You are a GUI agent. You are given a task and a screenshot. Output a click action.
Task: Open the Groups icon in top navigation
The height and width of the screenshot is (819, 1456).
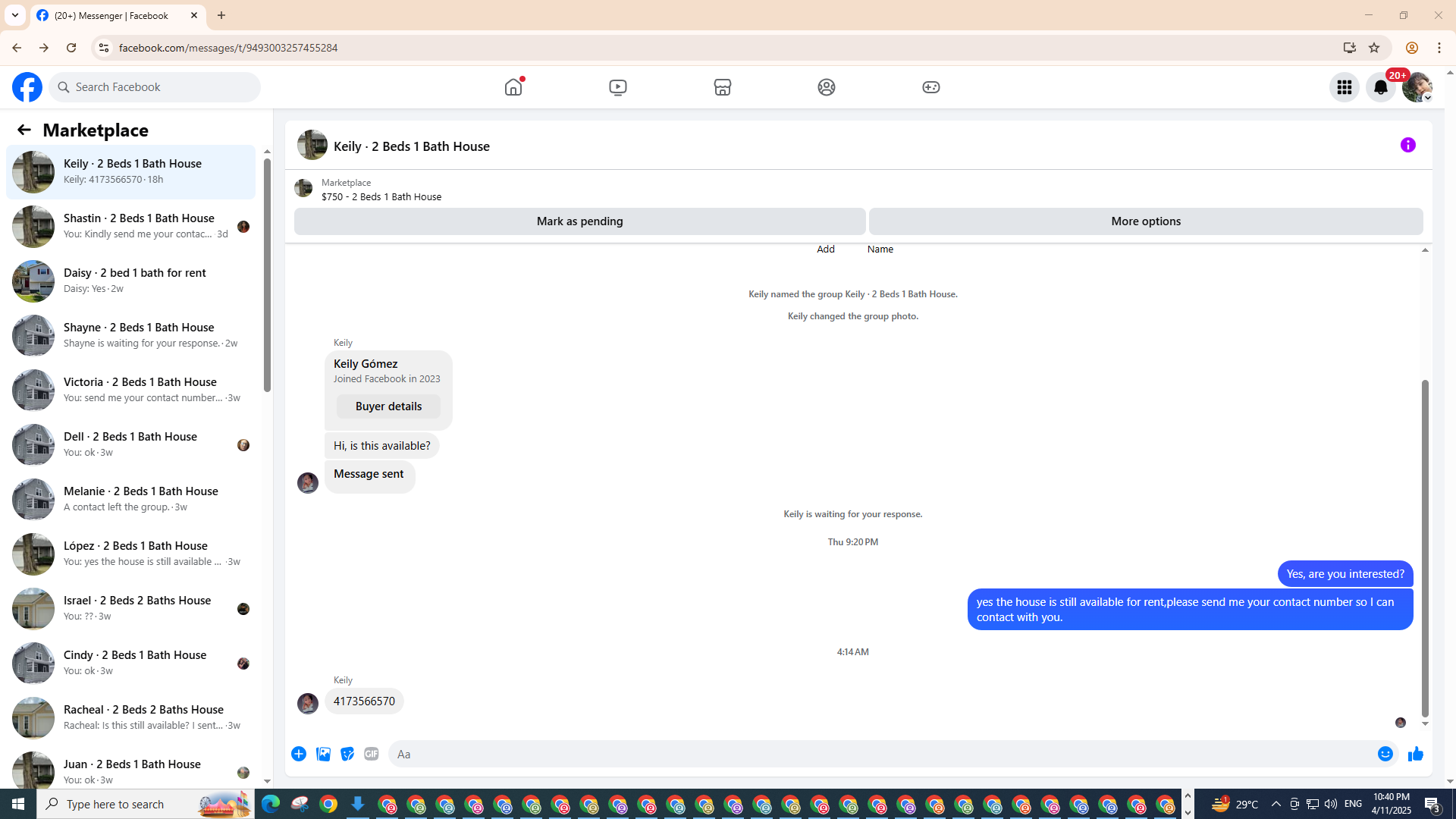pos(827,87)
